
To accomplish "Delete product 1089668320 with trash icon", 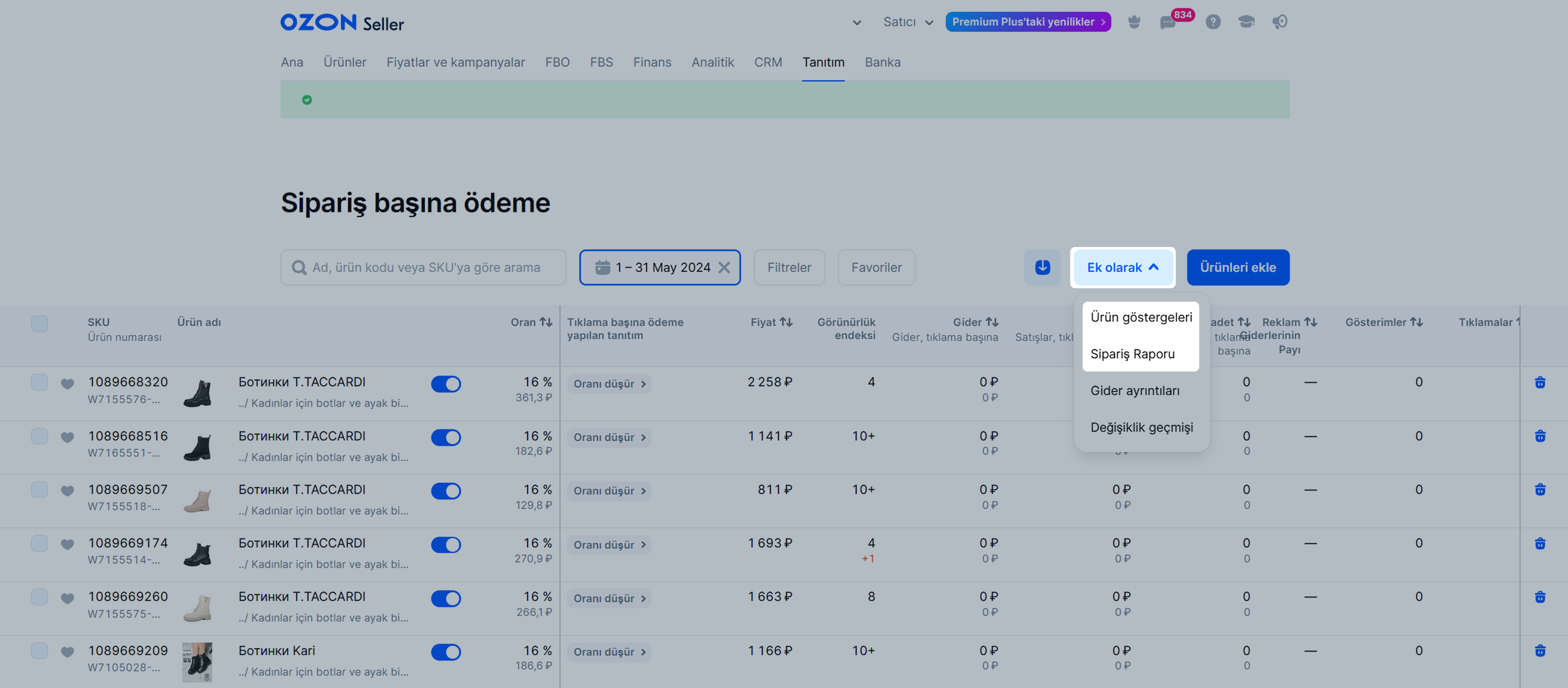I will pos(1540,383).
